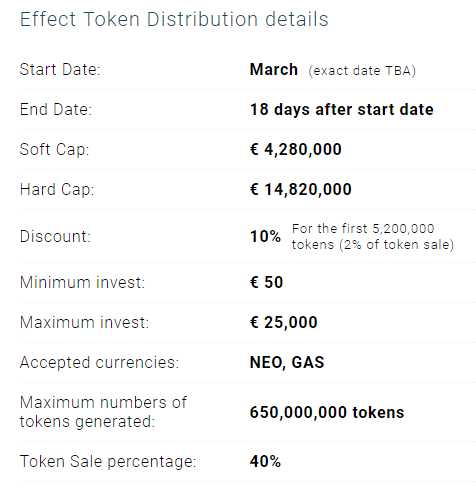Click the NEO, GAS currencies value
476x486 pixels.
point(287,362)
